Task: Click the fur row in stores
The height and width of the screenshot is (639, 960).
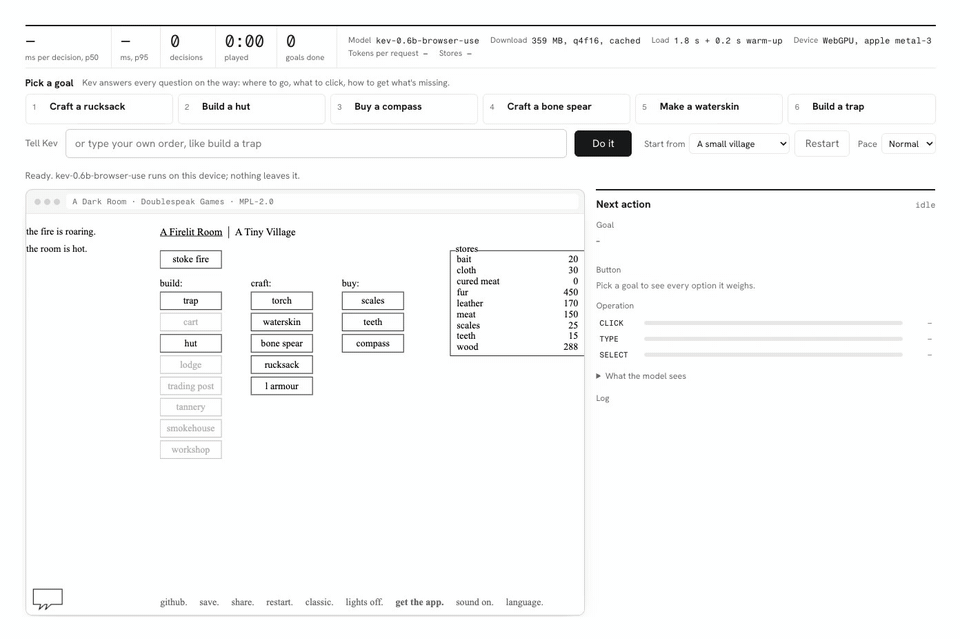Action: [x=517, y=293]
